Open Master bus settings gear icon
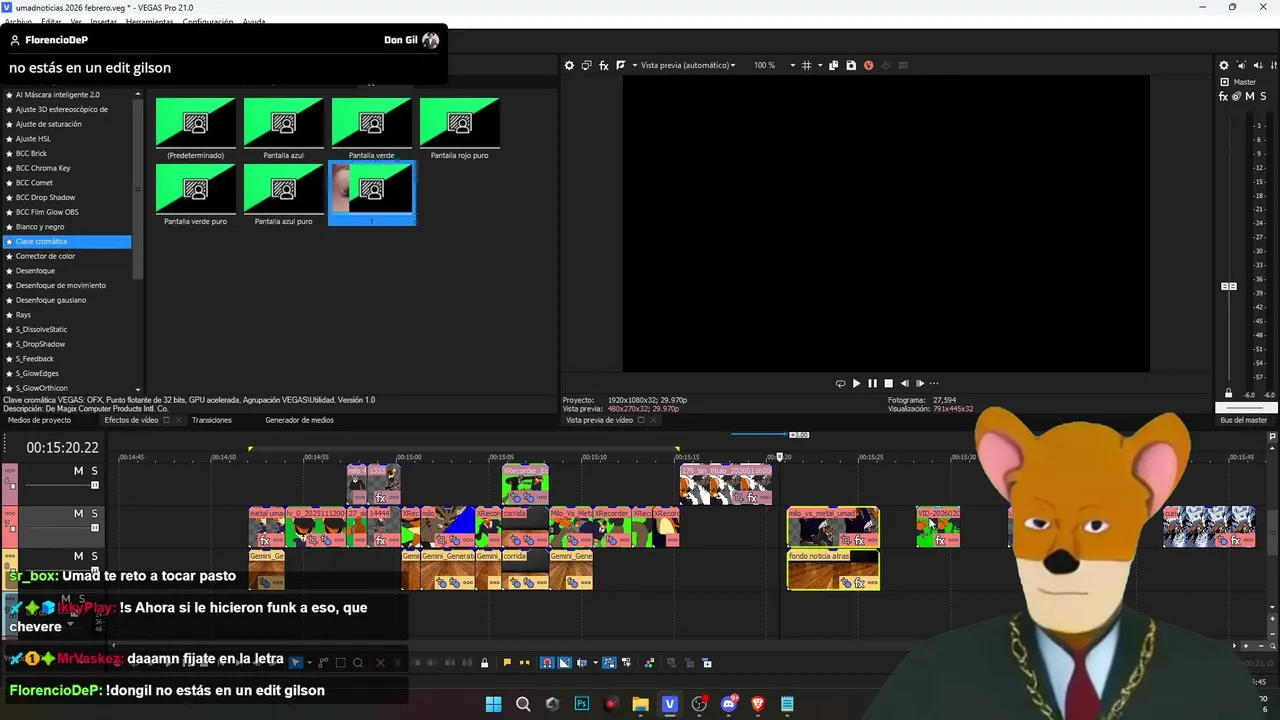Viewport: 1280px width, 720px height. pos(1224,66)
